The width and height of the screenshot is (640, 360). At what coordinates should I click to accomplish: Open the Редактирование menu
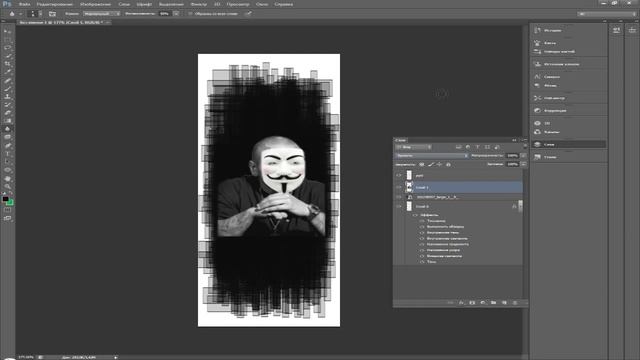click(x=54, y=4)
